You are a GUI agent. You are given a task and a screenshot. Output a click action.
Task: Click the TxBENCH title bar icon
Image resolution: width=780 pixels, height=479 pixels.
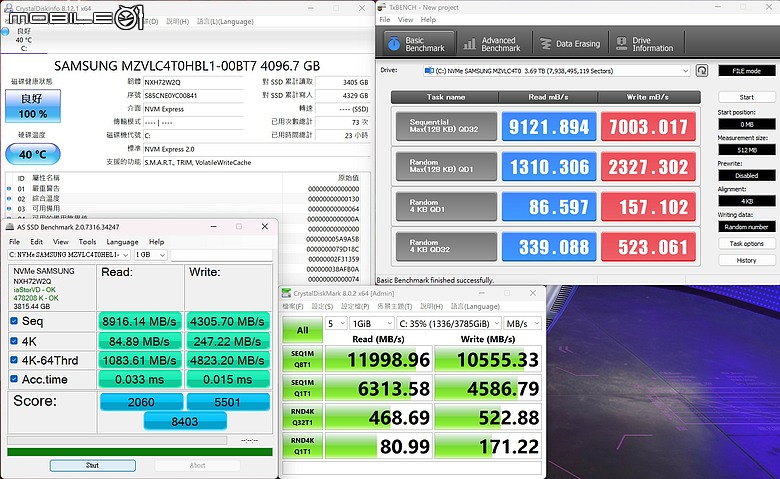382,7
